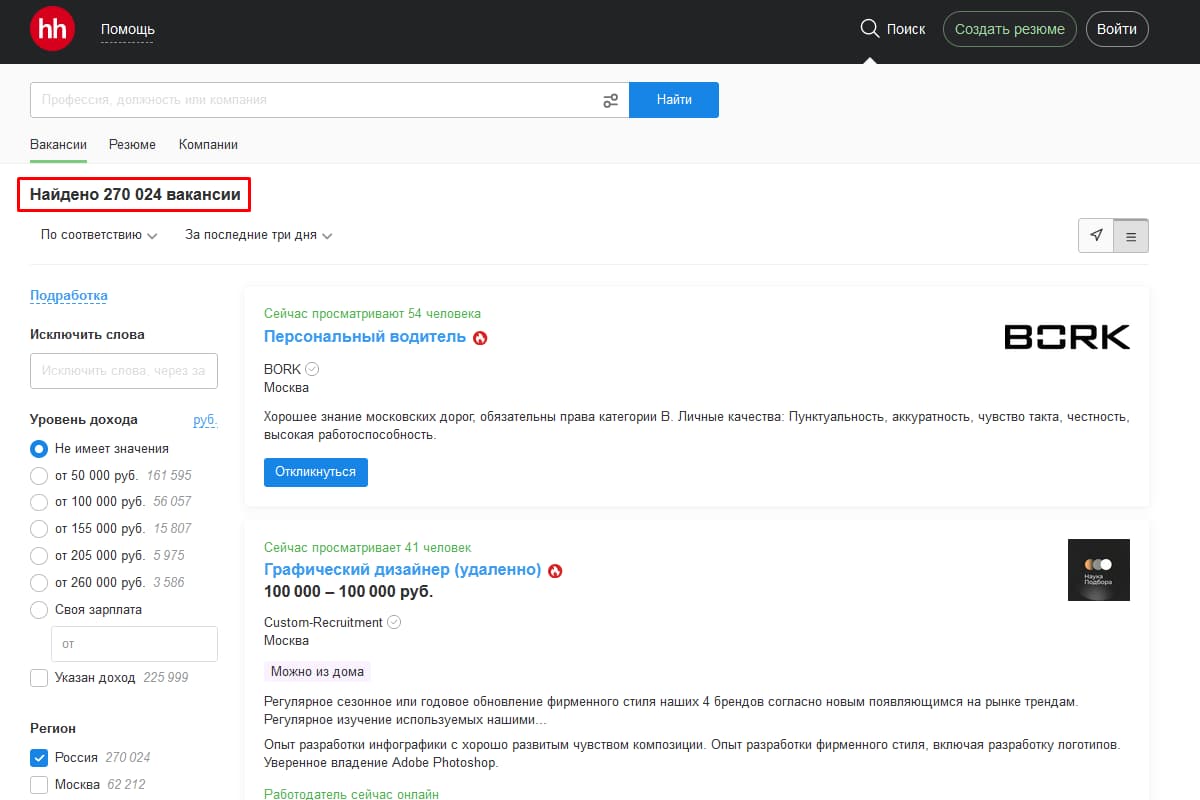
Task: Expand По соответствию sort dropdown
Action: [99, 236]
